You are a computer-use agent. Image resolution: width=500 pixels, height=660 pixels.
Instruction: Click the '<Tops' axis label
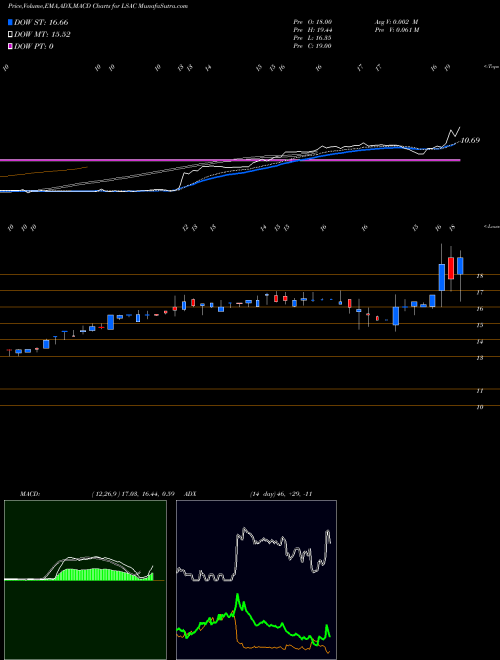[491, 67]
